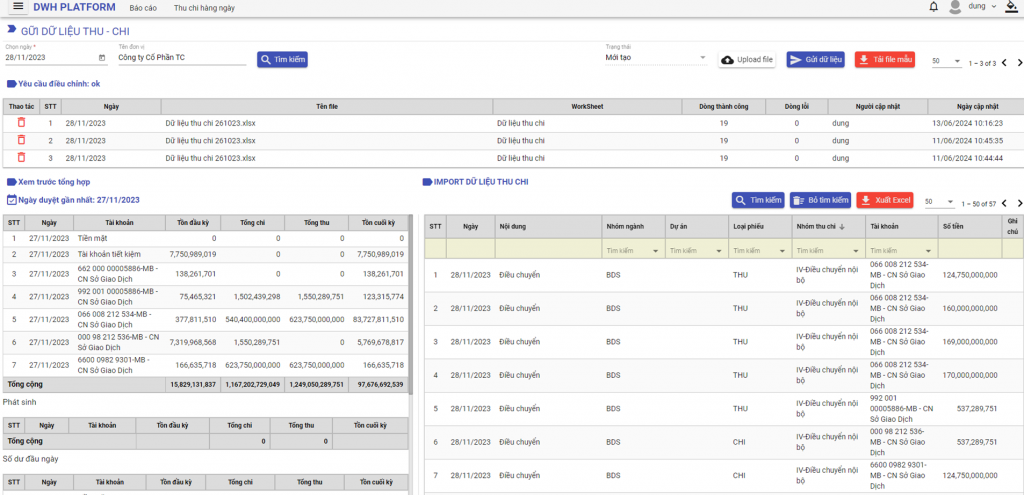Click the Tải file mẫu button
This screenshot has height=495, width=1024.
click(885, 59)
